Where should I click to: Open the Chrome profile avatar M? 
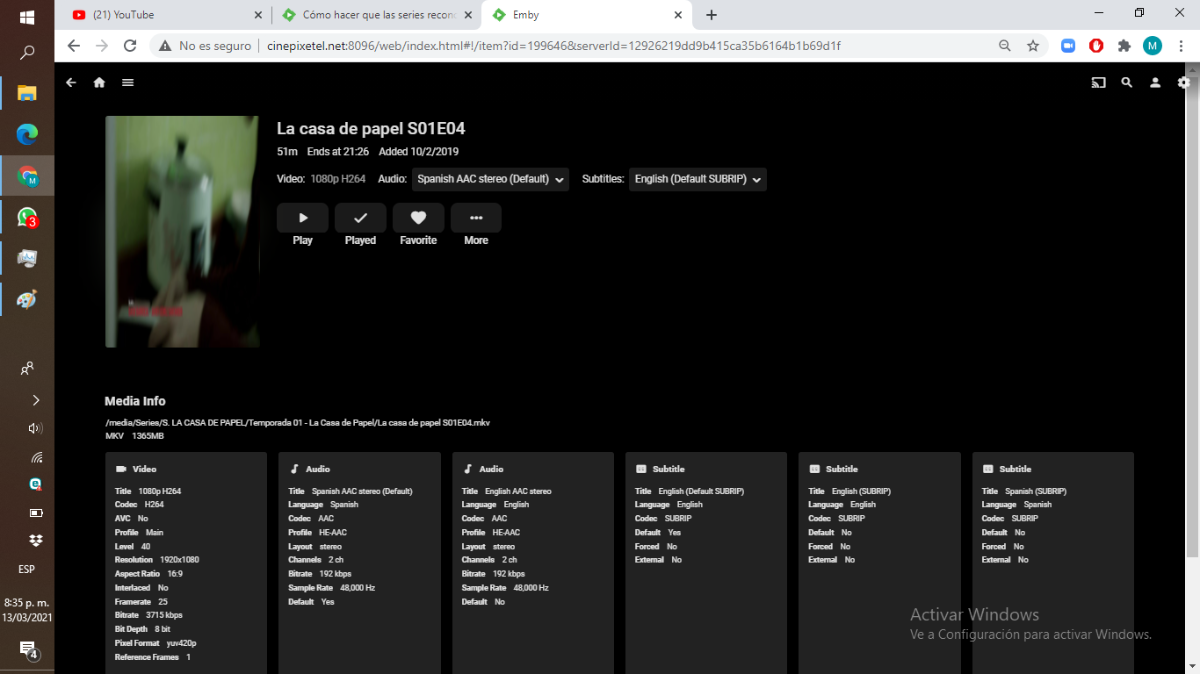(1152, 46)
